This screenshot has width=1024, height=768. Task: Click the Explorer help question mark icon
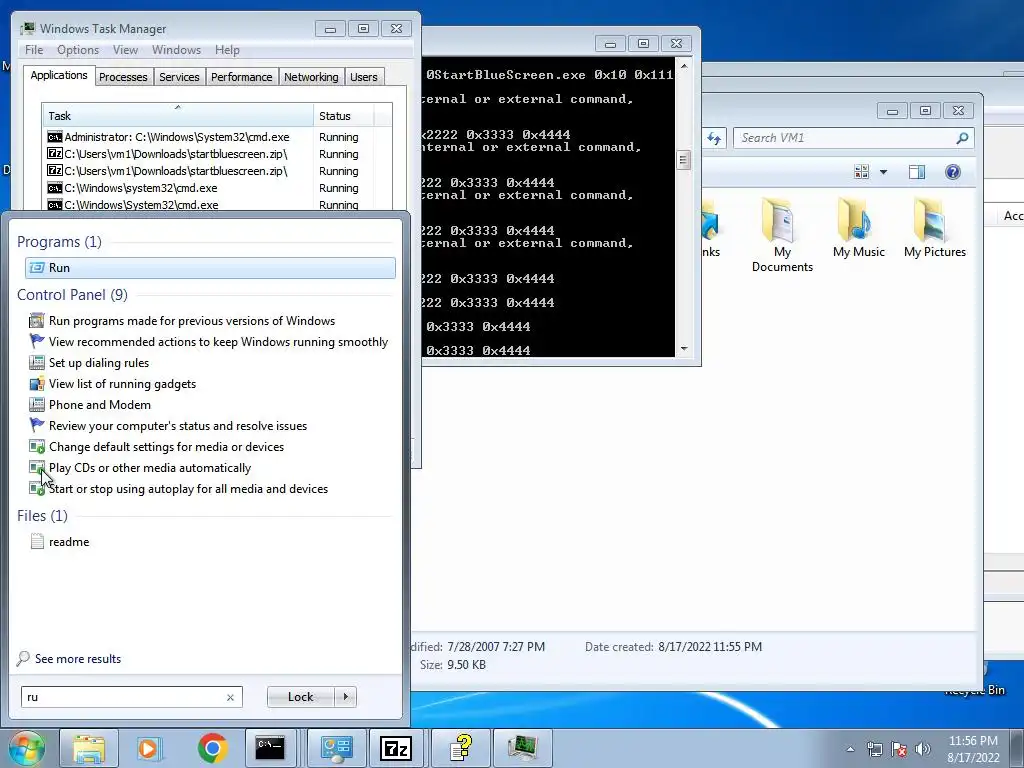(x=953, y=172)
